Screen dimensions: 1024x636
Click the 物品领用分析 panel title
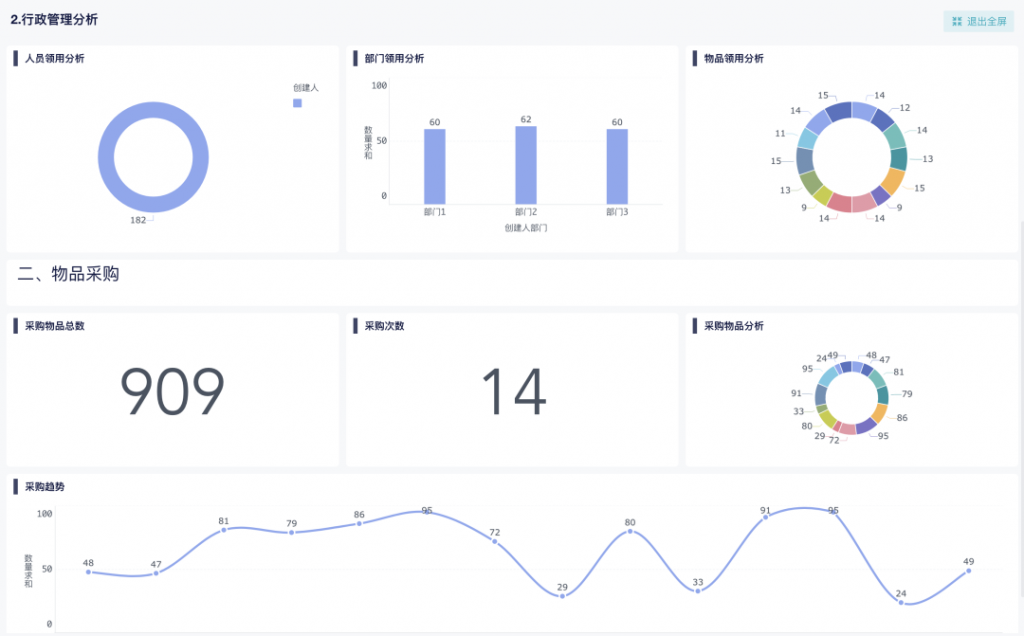[733, 59]
